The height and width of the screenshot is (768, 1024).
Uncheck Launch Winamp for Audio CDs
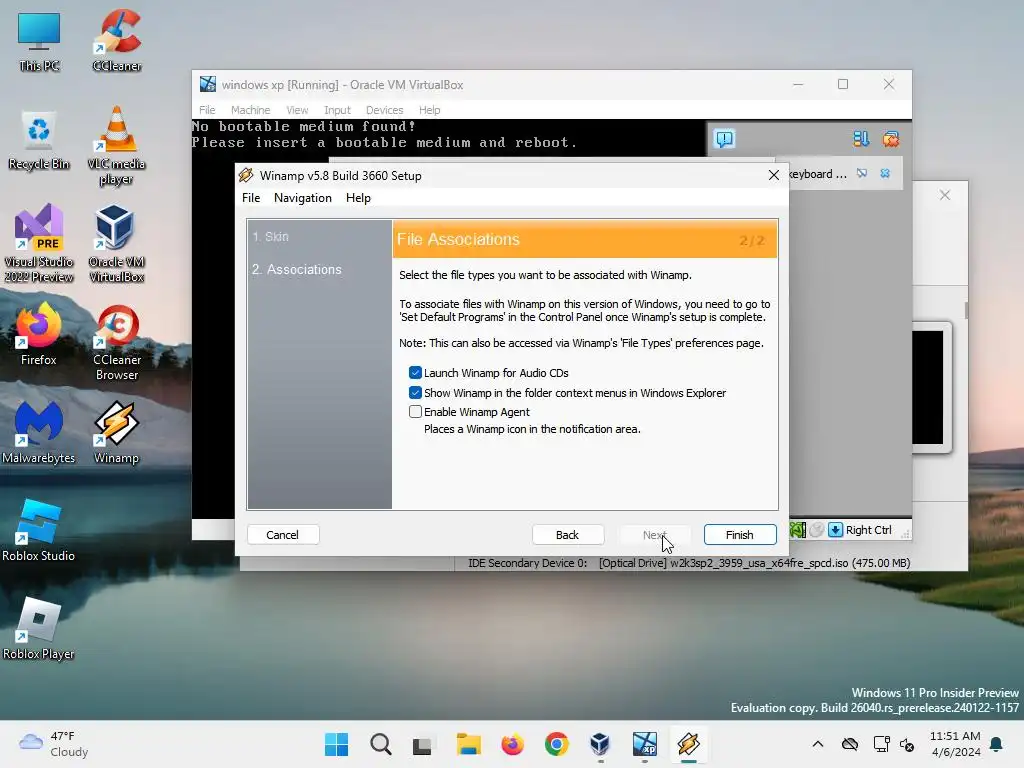pyautogui.click(x=415, y=373)
